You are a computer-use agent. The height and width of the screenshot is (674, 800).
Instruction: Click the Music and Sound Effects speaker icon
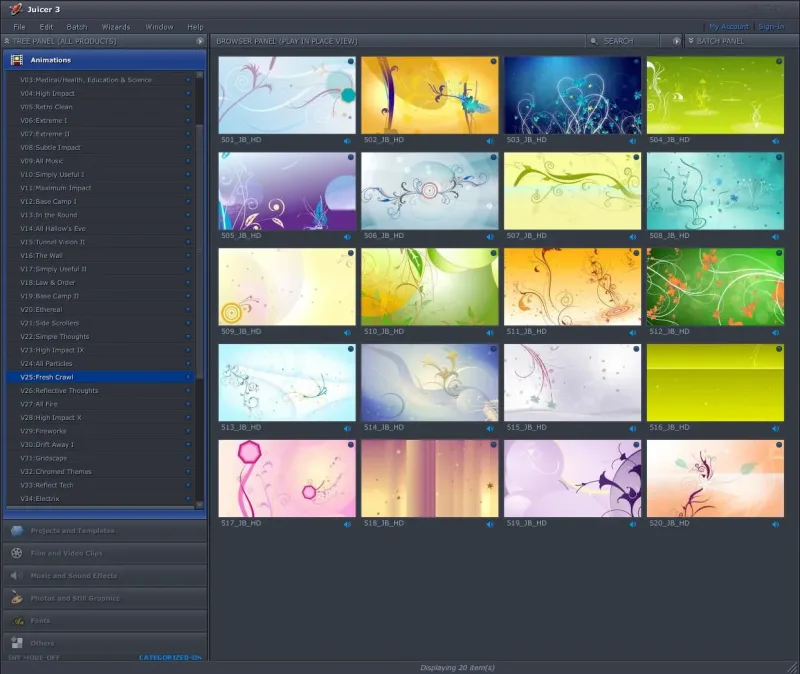(17, 576)
